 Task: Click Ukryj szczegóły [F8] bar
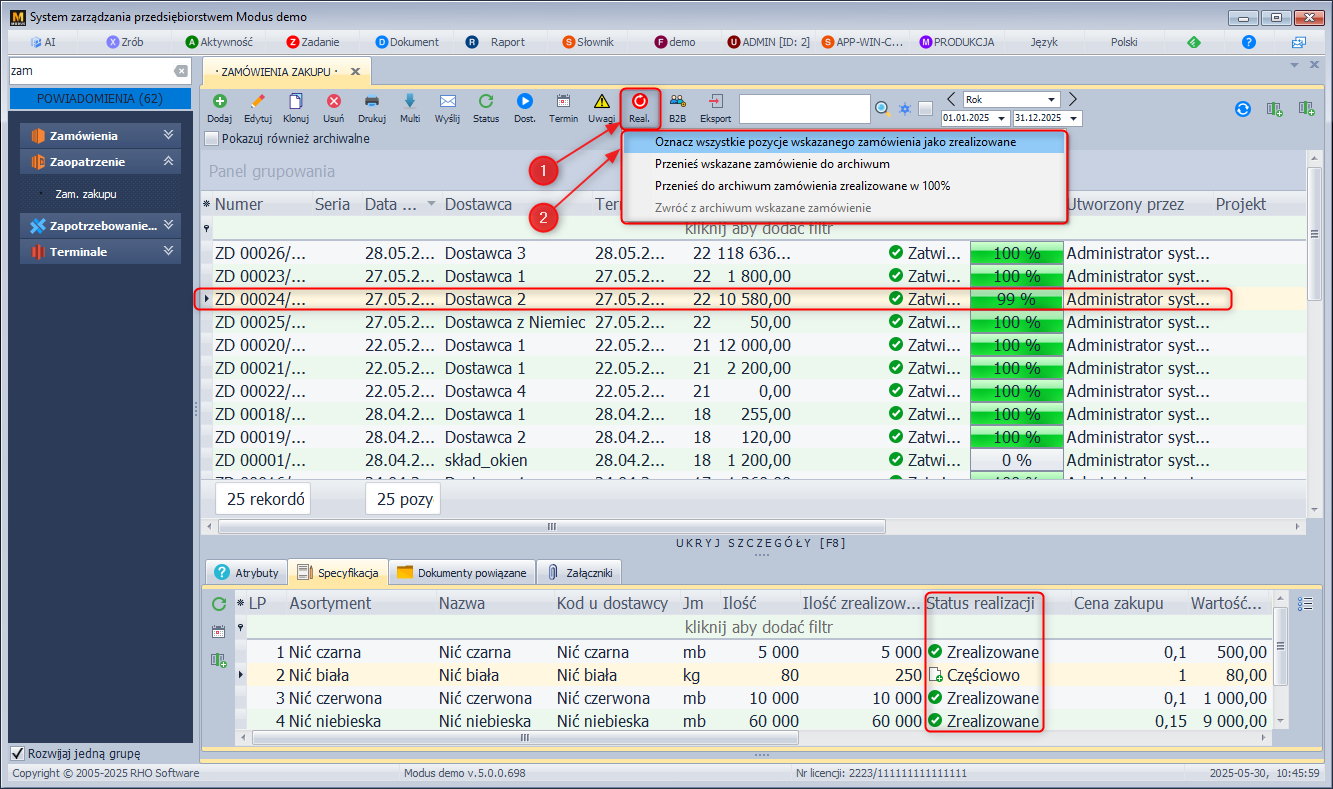[x=761, y=543]
